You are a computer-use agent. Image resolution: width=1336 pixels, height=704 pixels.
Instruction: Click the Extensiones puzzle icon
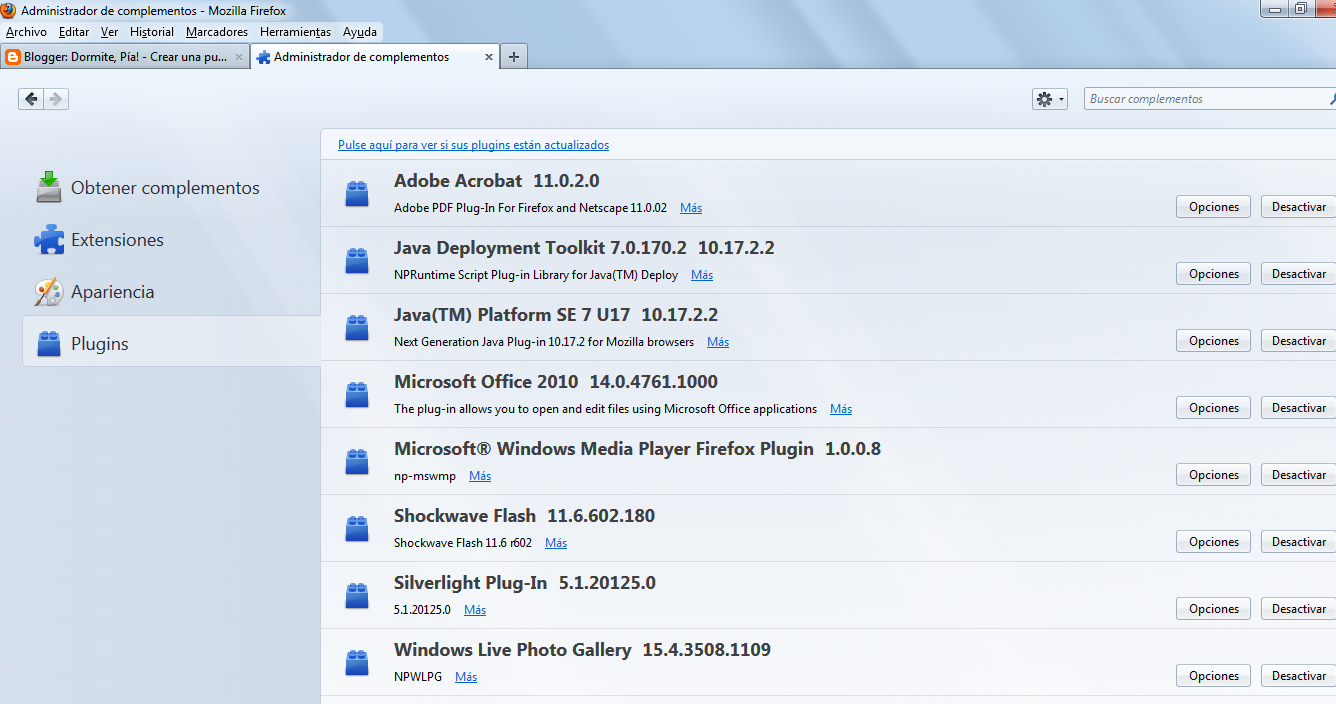49,239
